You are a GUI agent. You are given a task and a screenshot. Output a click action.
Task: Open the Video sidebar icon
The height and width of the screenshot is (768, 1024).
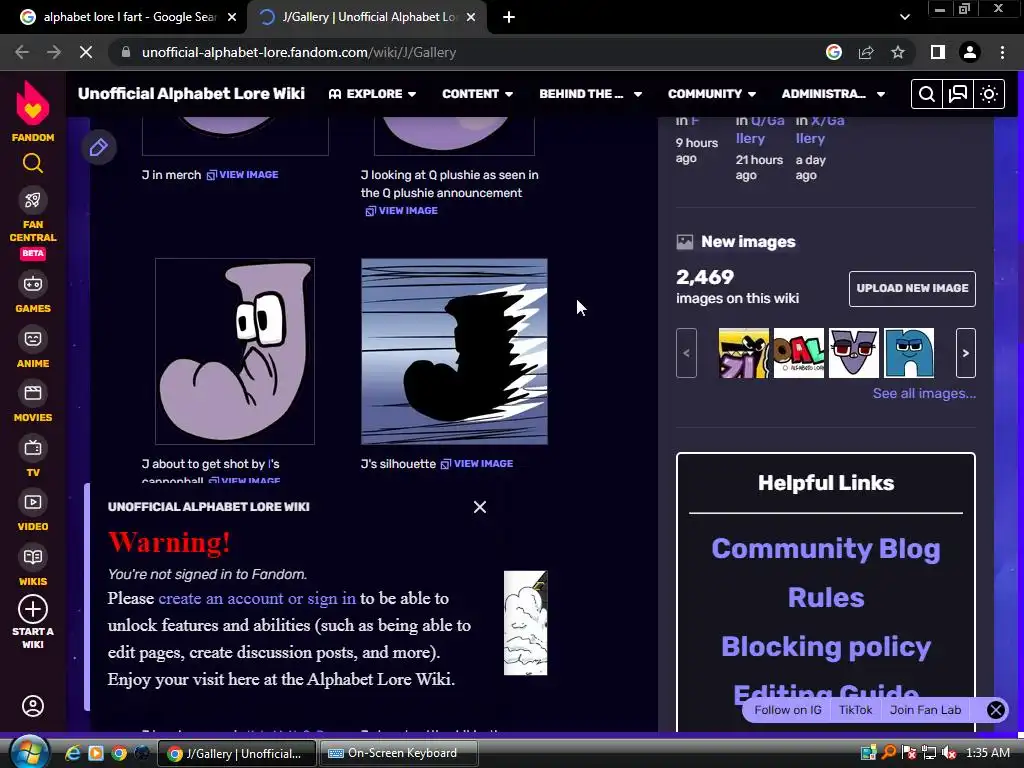point(33,502)
